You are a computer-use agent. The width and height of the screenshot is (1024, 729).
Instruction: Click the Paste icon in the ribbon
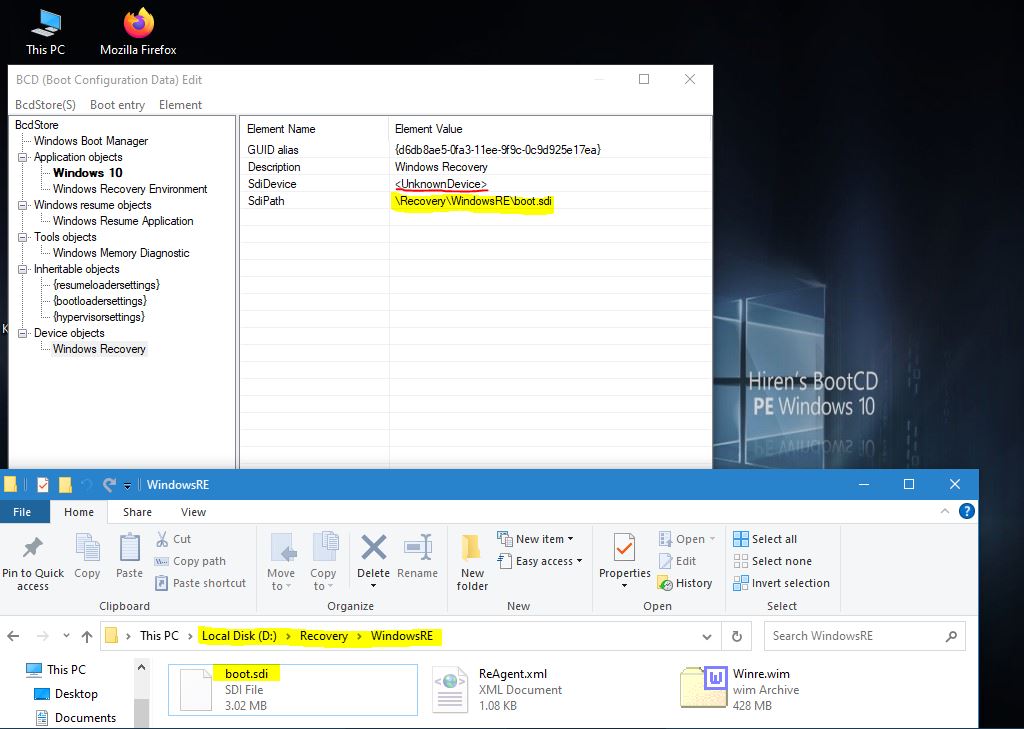pyautogui.click(x=129, y=549)
